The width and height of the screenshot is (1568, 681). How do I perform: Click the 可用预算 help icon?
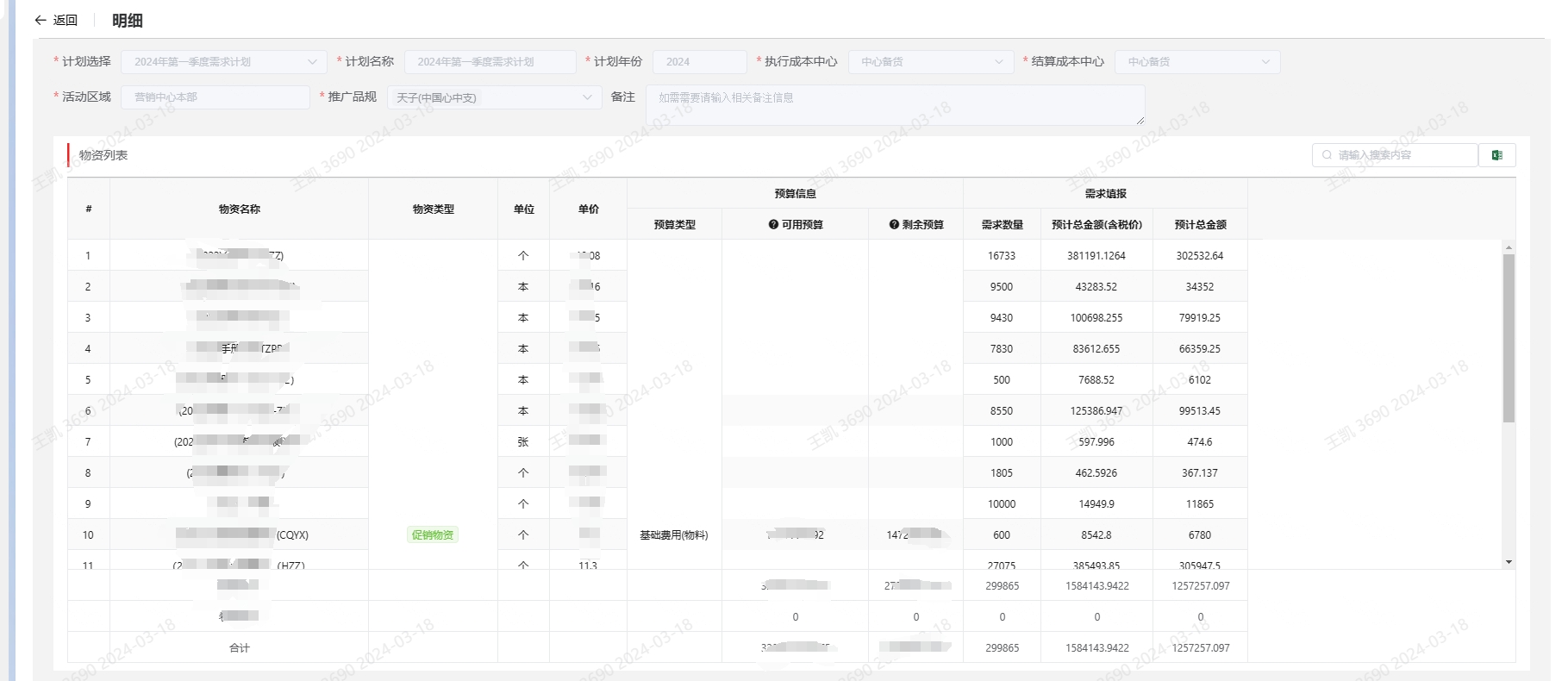click(x=773, y=225)
